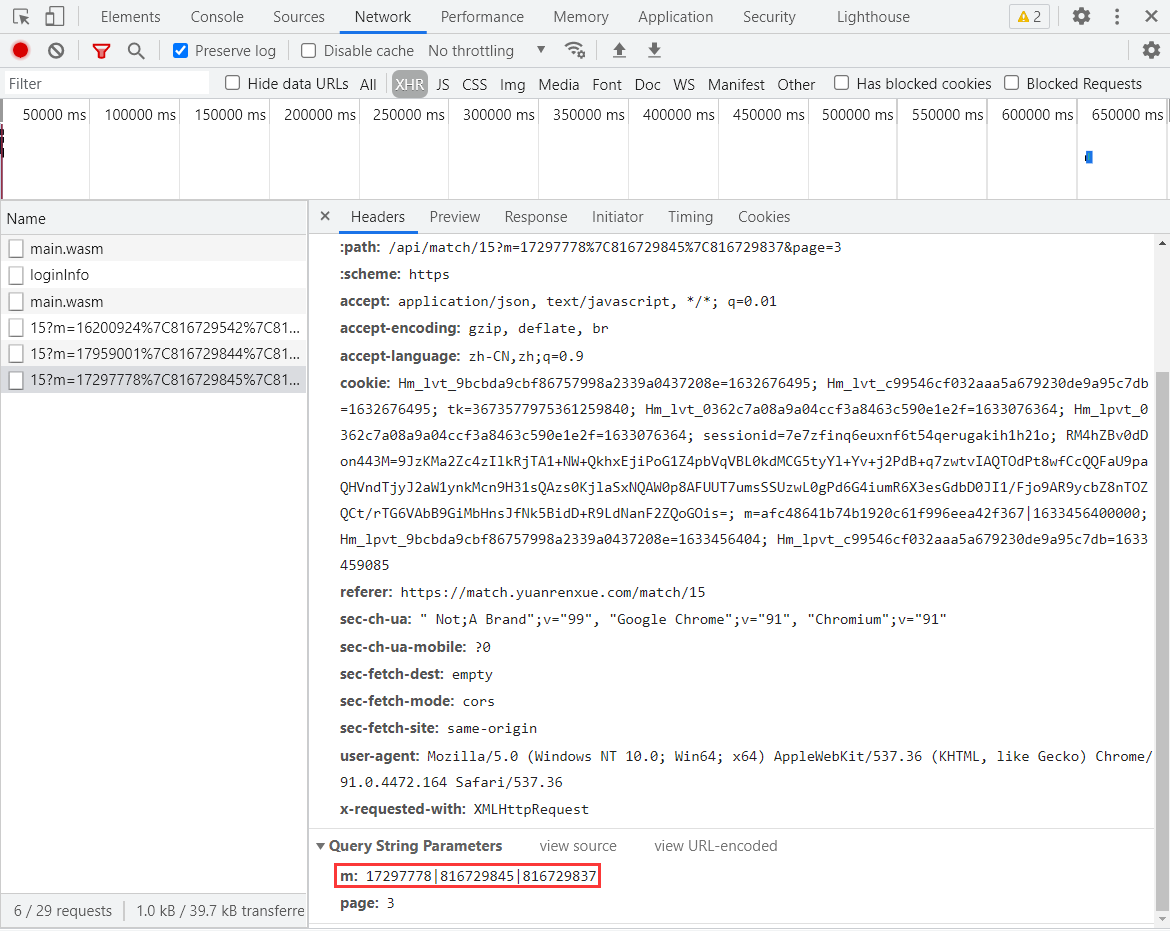Screen dimensions: 1170x931
Task: Stop recording network log
Action: (20, 50)
